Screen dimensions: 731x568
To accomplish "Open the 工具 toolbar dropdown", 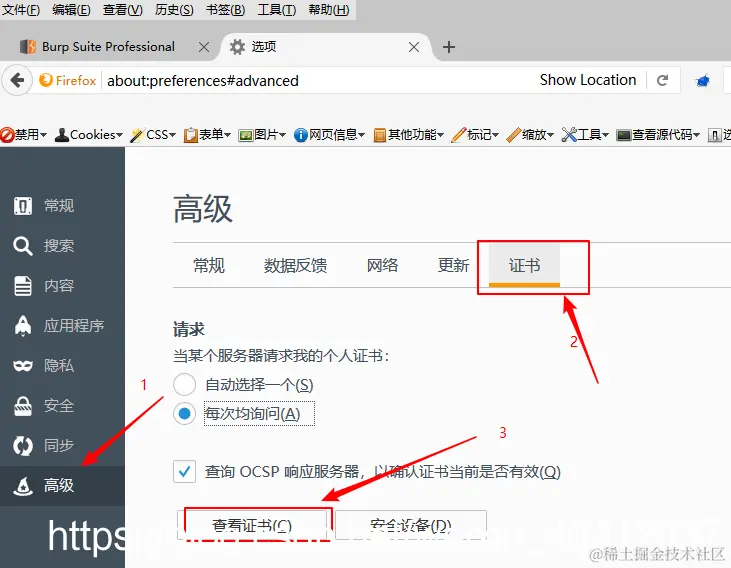I will click(585, 134).
